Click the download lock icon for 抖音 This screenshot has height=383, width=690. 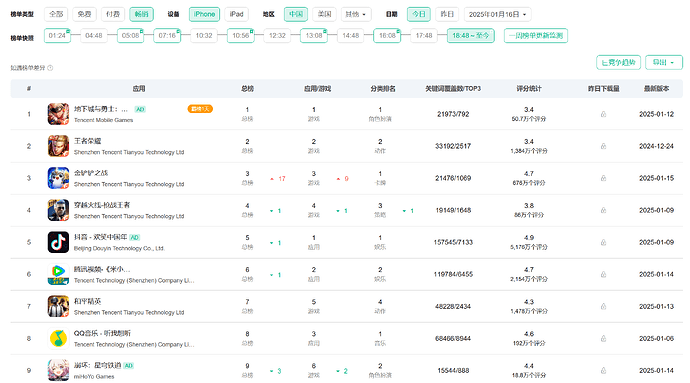(x=603, y=243)
